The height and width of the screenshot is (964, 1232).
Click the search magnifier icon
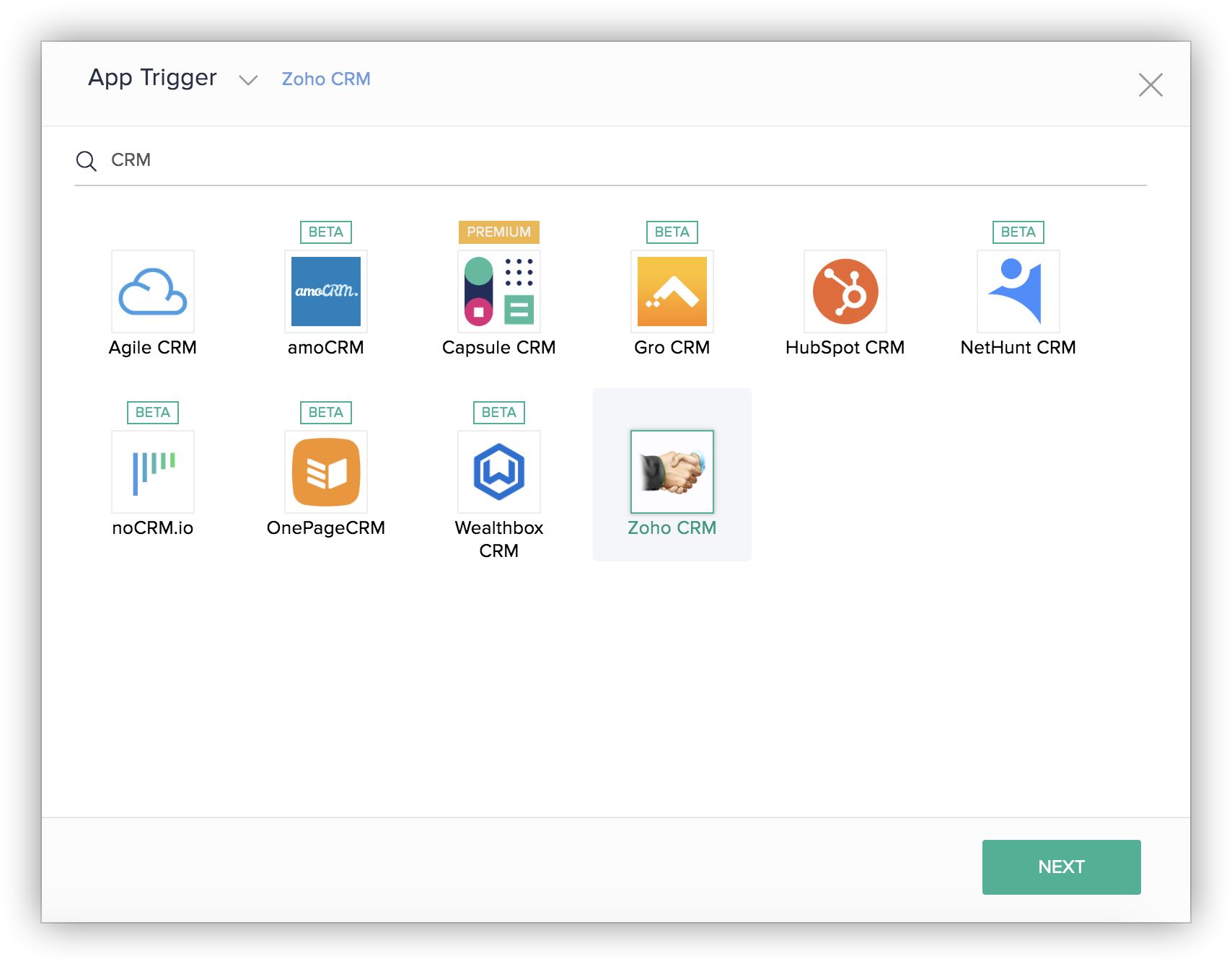(x=87, y=161)
